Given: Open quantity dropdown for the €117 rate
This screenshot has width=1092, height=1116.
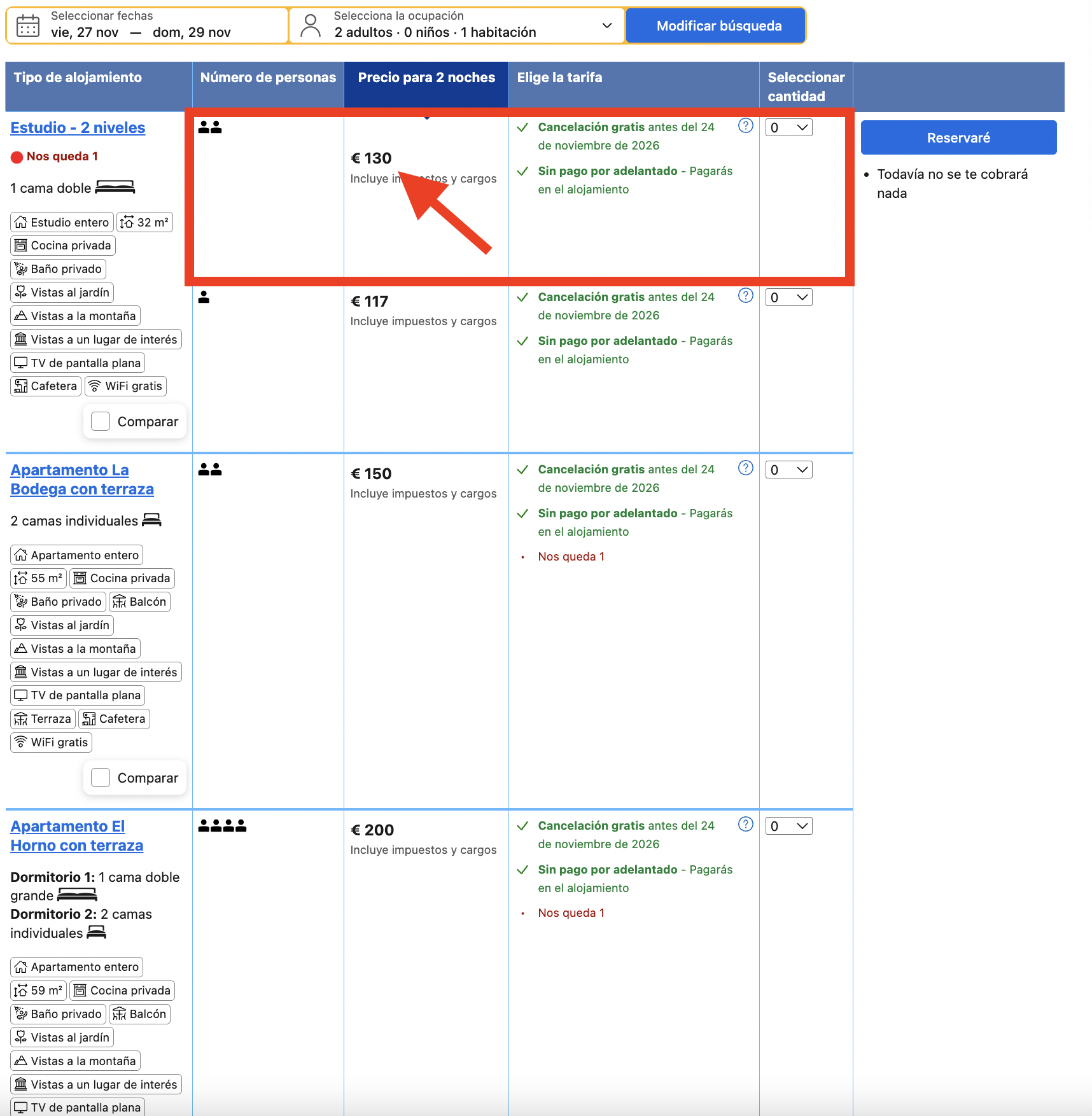Looking at the screenshot, I should [x=788, y=297].
